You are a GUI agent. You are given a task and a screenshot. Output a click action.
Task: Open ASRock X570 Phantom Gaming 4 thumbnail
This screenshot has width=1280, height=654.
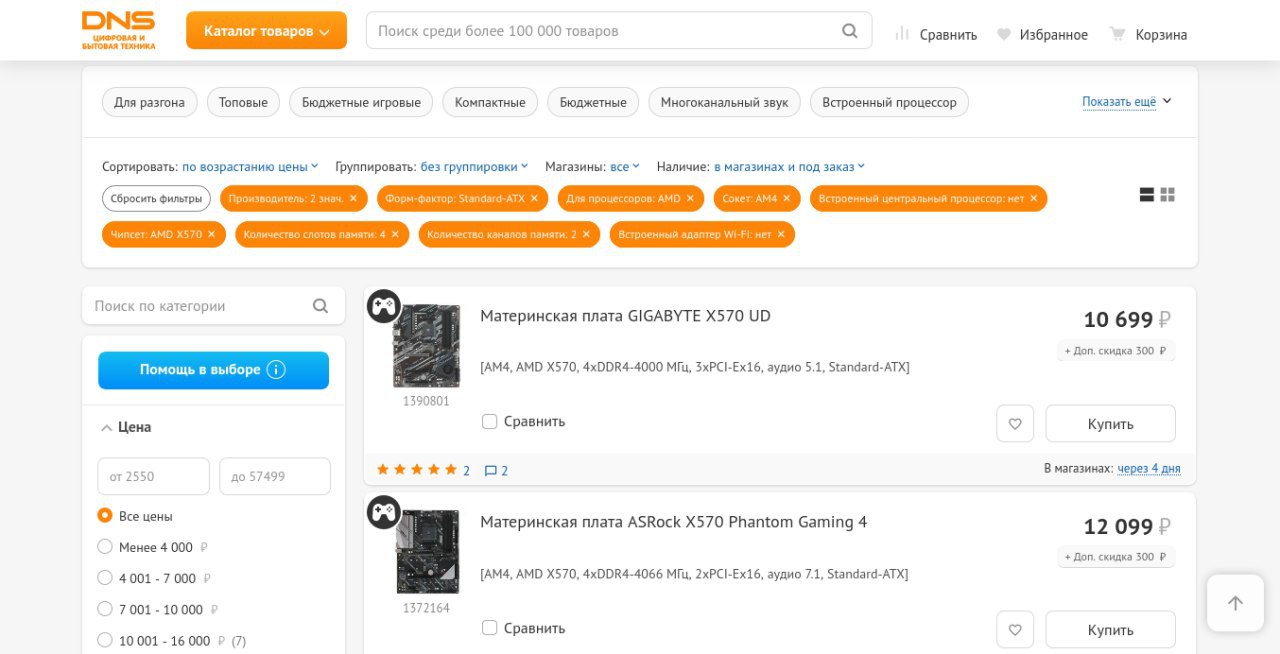pos(426,552)
